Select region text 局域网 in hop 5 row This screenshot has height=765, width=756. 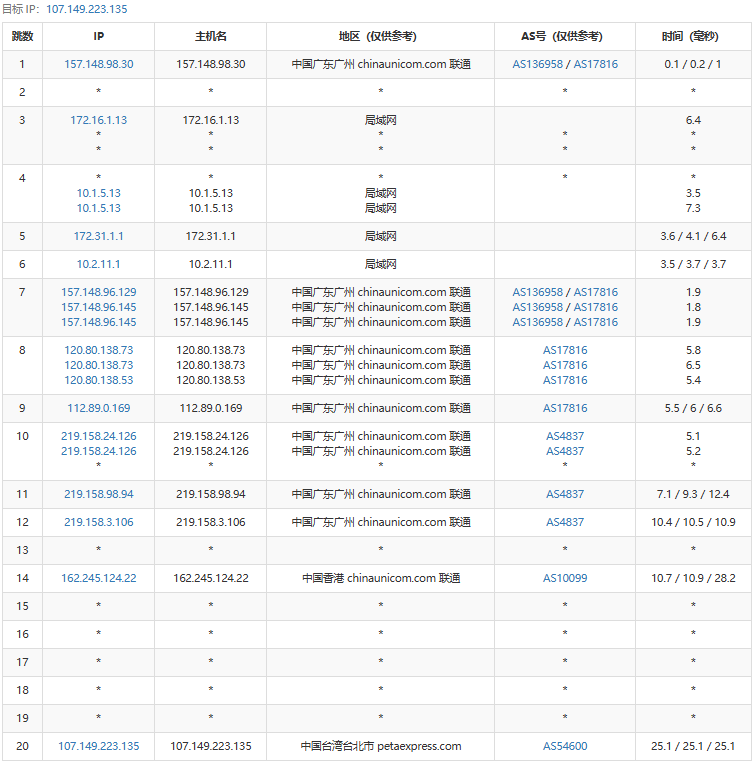point(380,236)
